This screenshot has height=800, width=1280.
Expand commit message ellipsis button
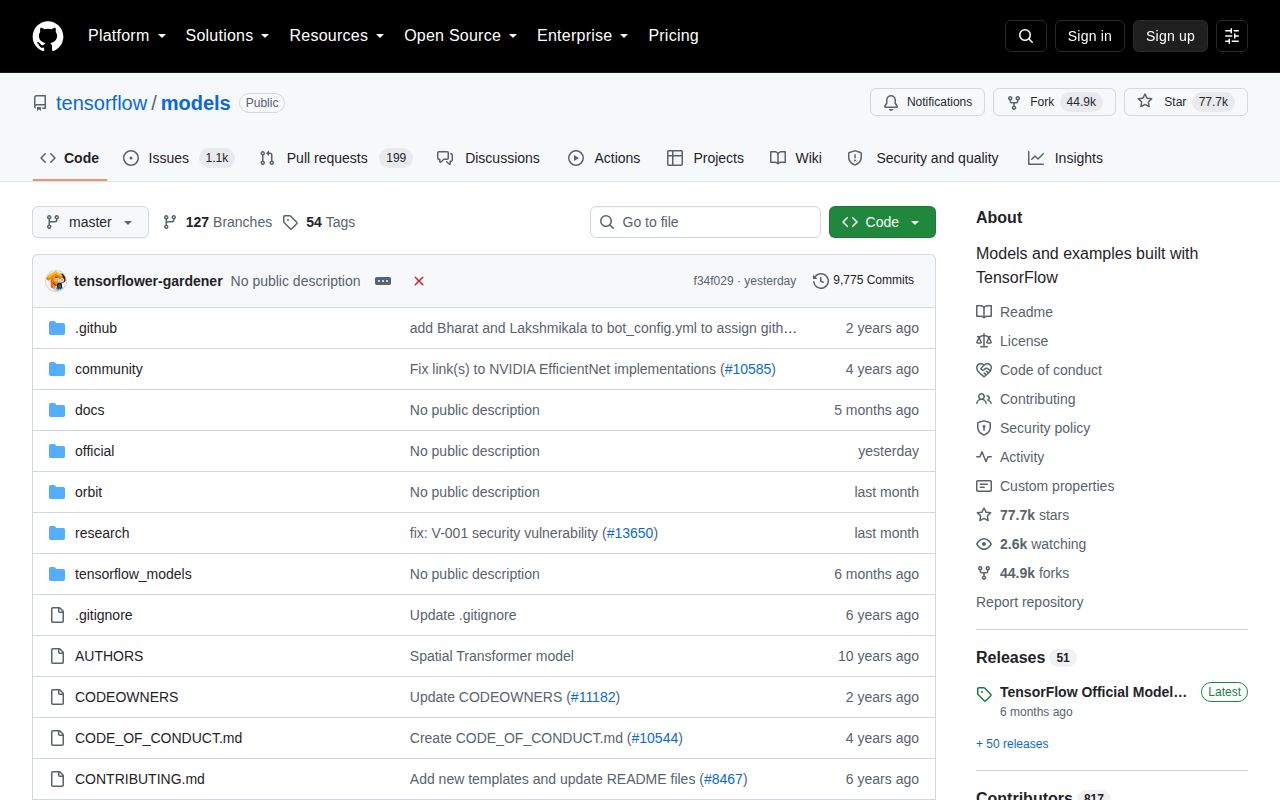pos(383,281)
